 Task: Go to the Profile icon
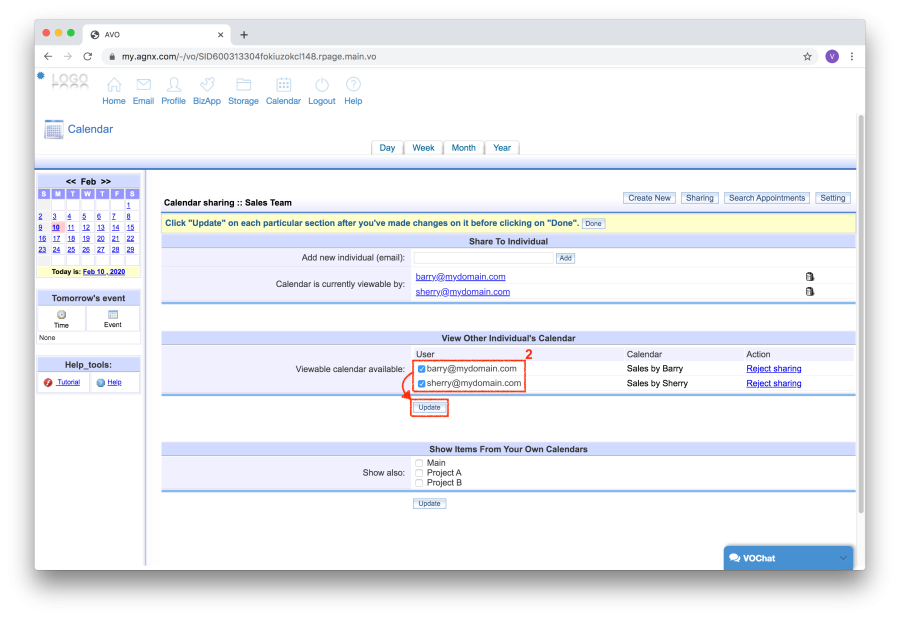point(174,86)
